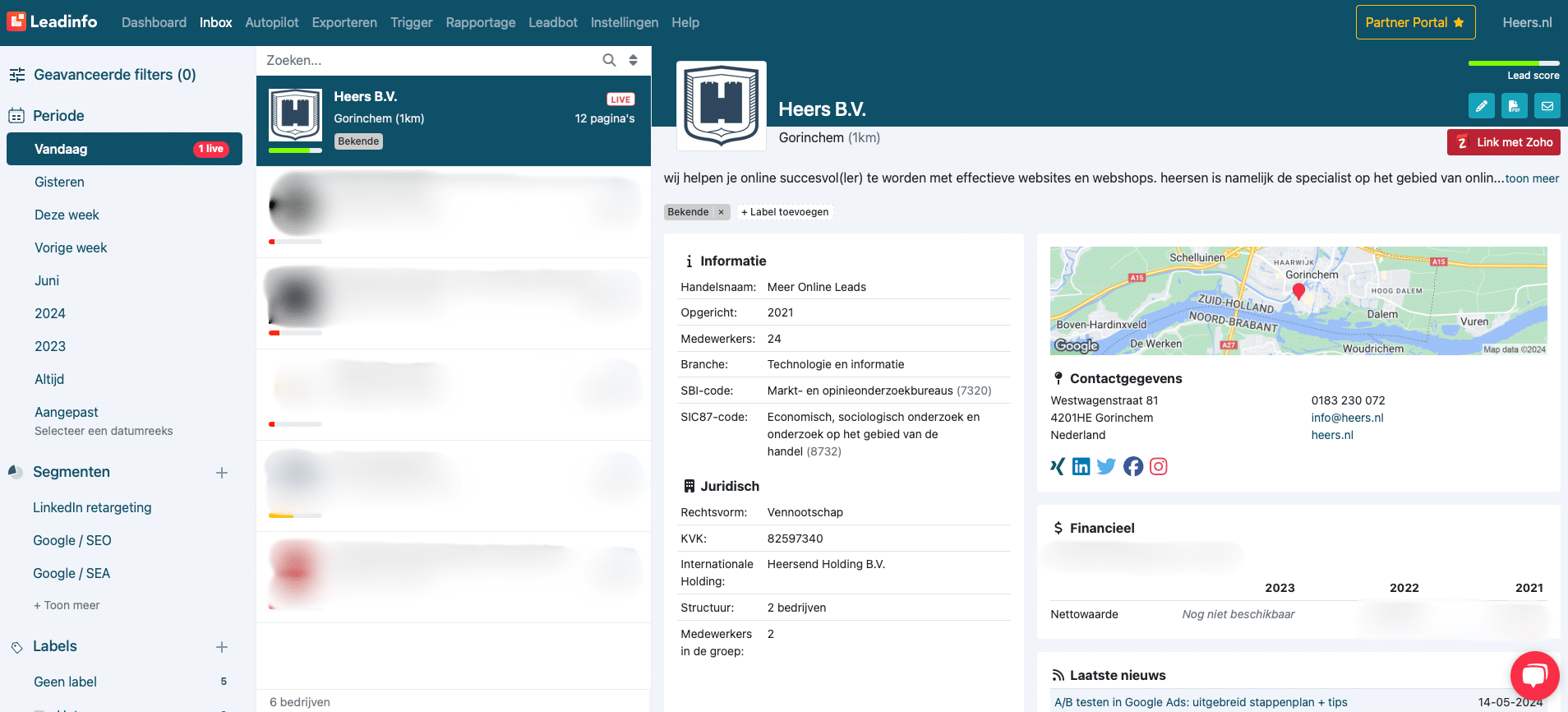This screenshot has width=1568, height=712.
Task: Open heers.nl website link
Action: coord(1332,435)
